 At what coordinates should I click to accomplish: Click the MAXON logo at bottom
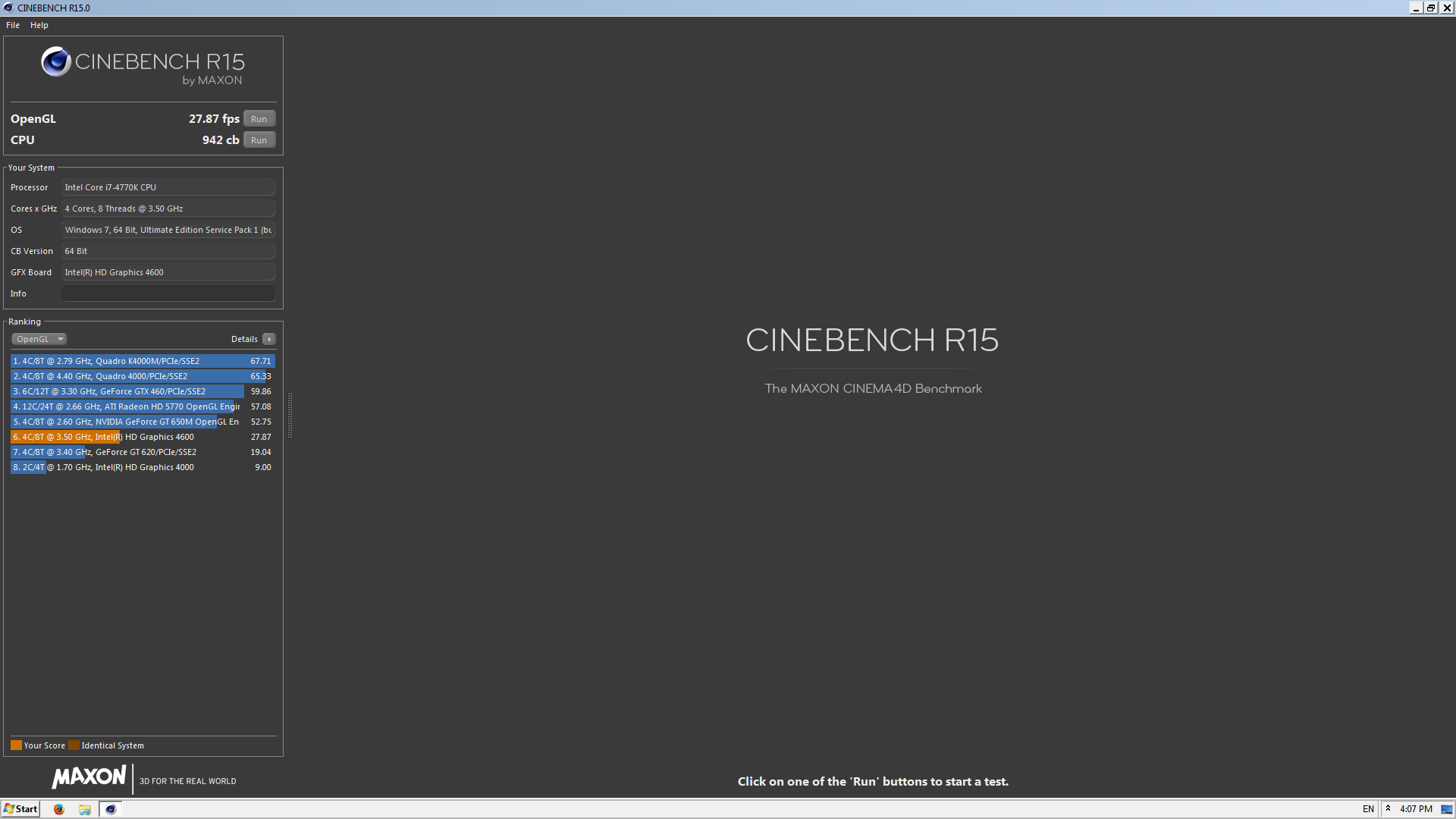click(x=89, y=777)
